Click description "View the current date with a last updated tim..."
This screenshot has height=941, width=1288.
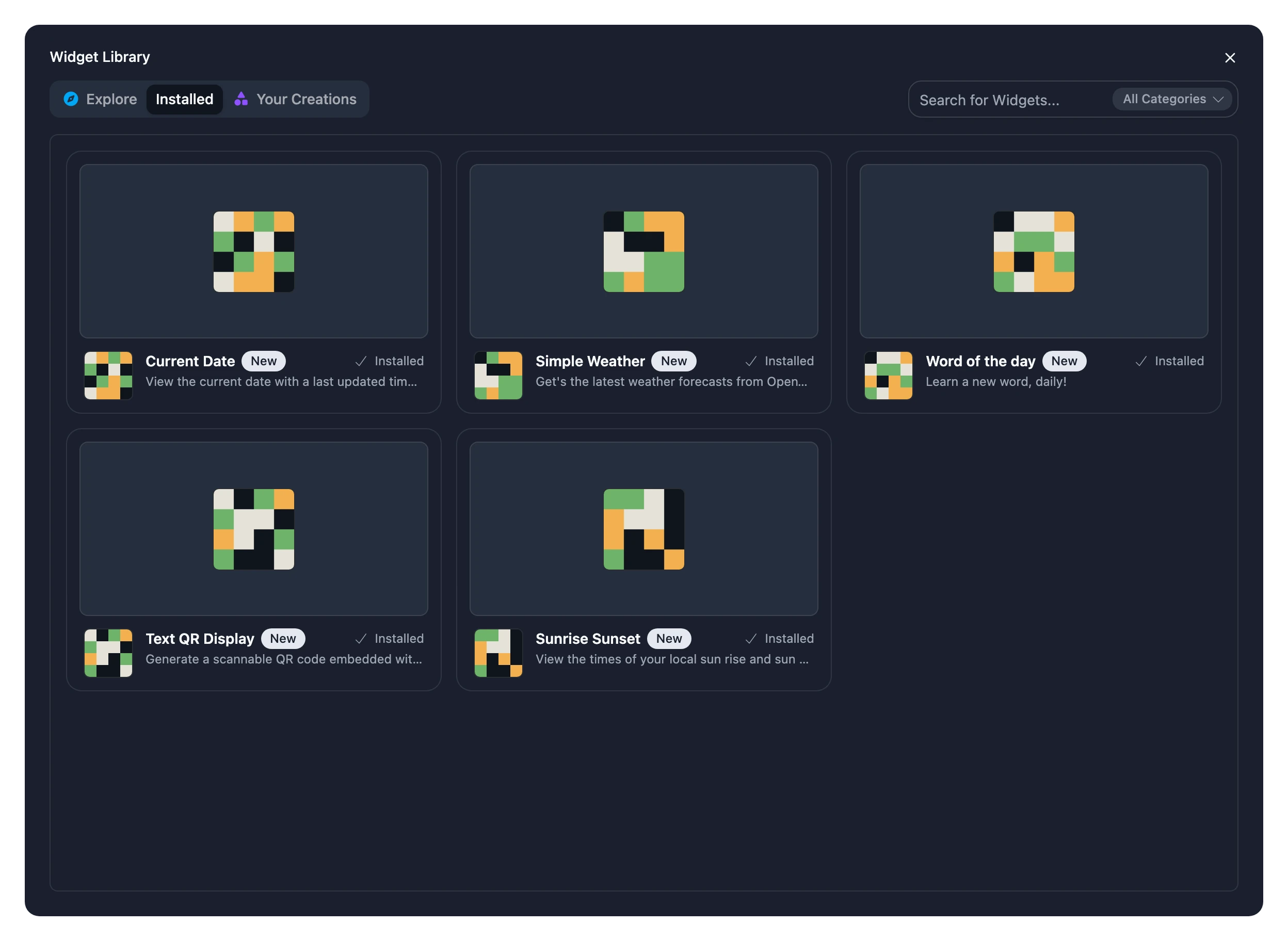pos(281,382)
